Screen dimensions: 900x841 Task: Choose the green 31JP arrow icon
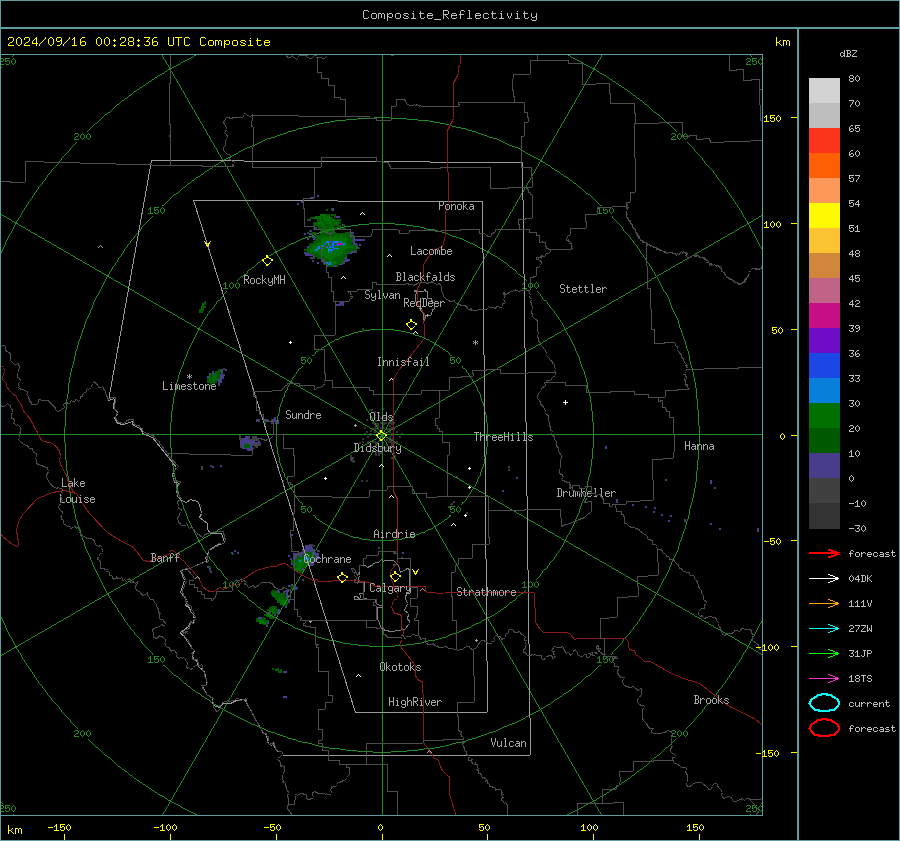click(824, 653)
